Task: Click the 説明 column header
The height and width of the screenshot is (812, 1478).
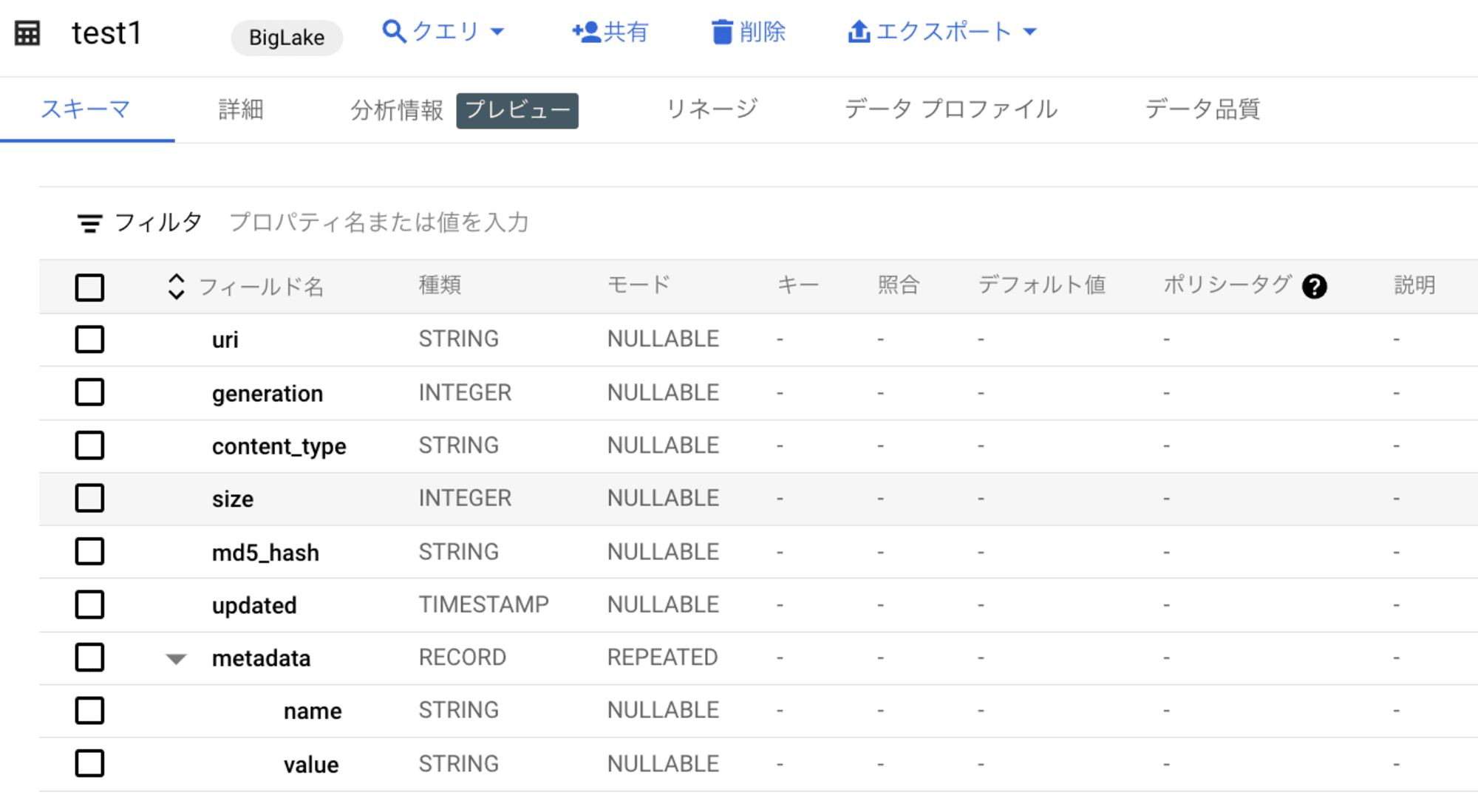Action: 1414,285
